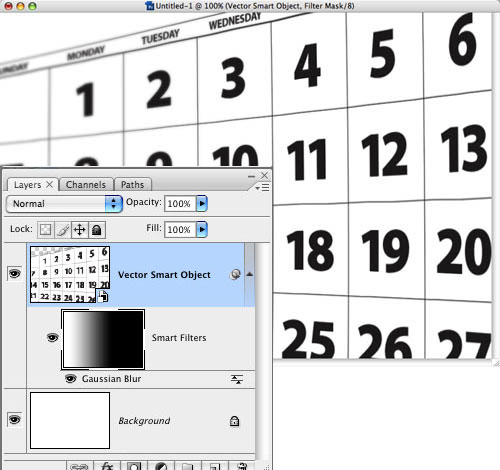Open the fx layer style menu
The width and height of the screenshot is (500, 470).
click(x=107, y=466)
